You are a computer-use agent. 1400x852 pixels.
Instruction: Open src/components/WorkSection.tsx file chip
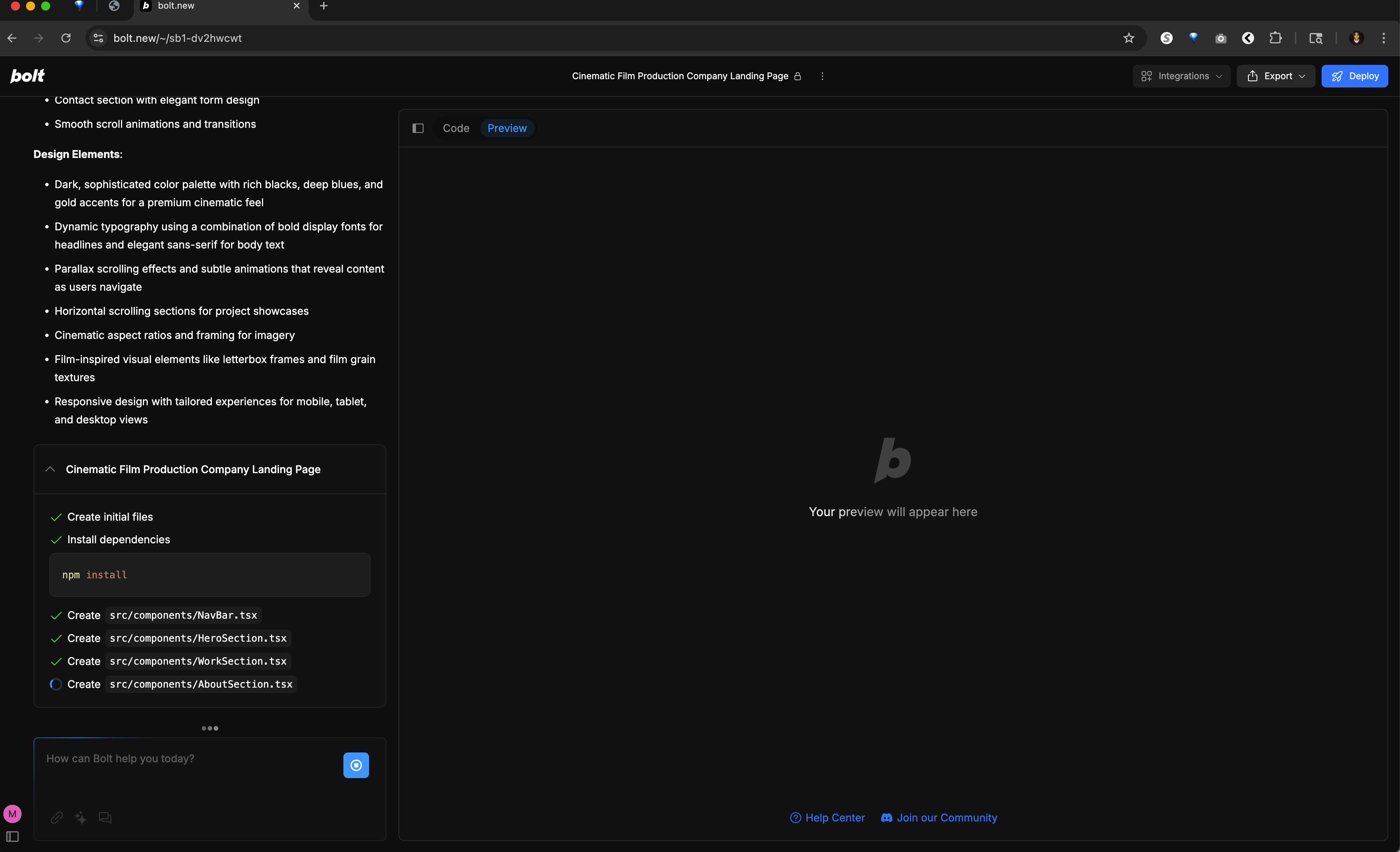tap(198, 661)
